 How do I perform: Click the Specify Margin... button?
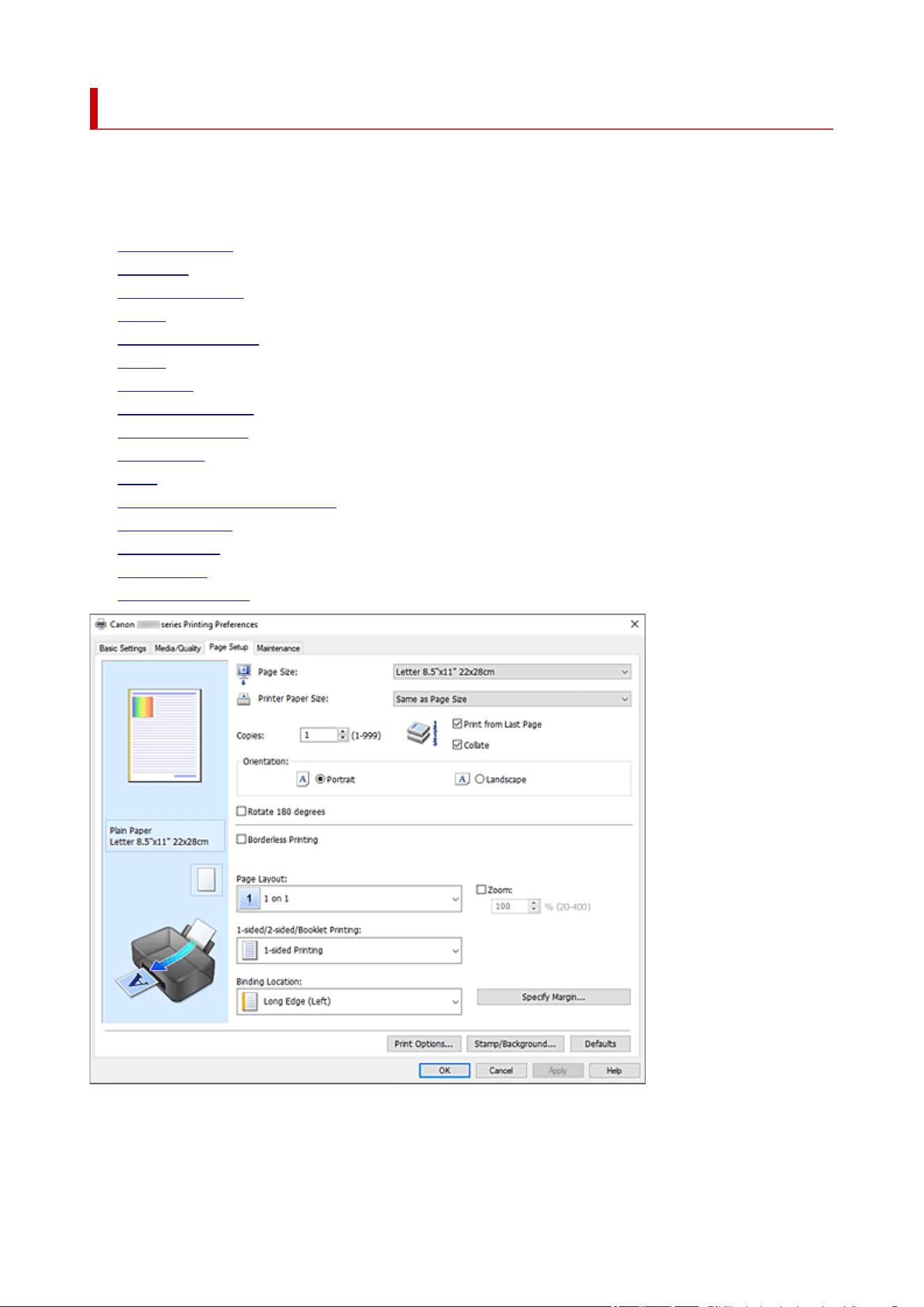coord(553,997)
